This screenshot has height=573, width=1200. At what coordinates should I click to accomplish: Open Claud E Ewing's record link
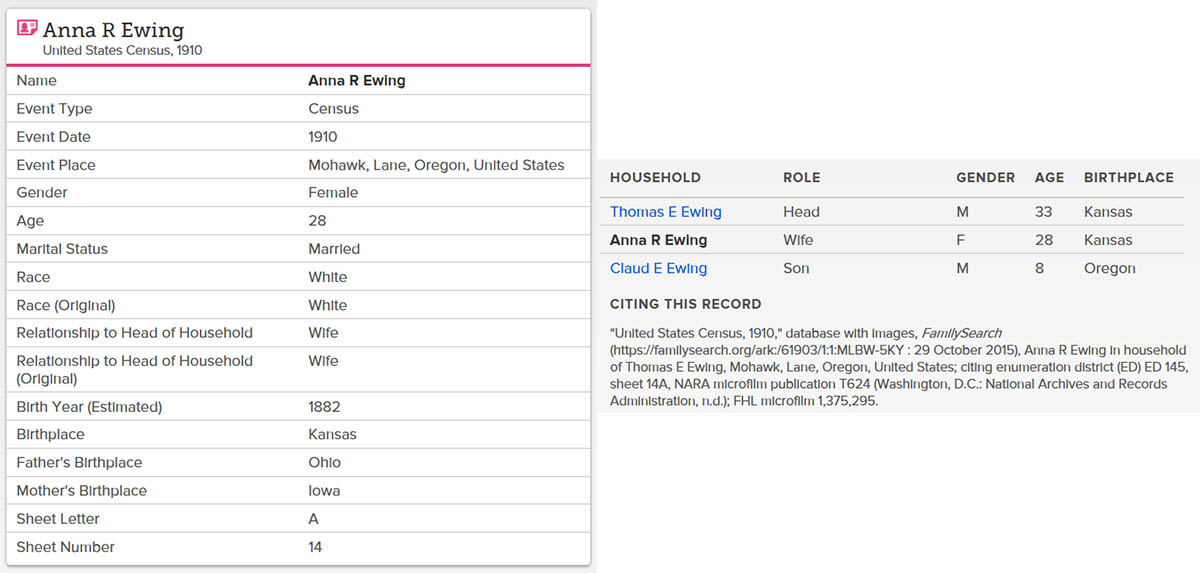(659, 268)
